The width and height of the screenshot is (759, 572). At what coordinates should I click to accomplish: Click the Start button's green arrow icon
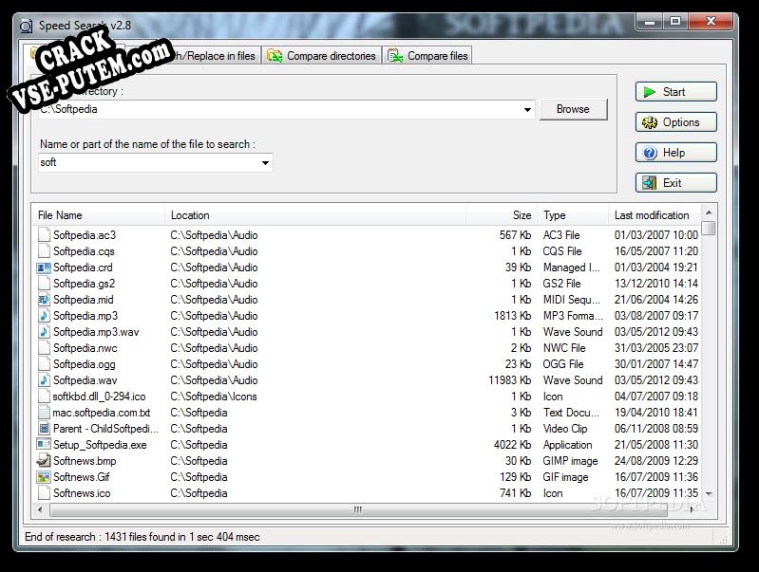[650, 92]
